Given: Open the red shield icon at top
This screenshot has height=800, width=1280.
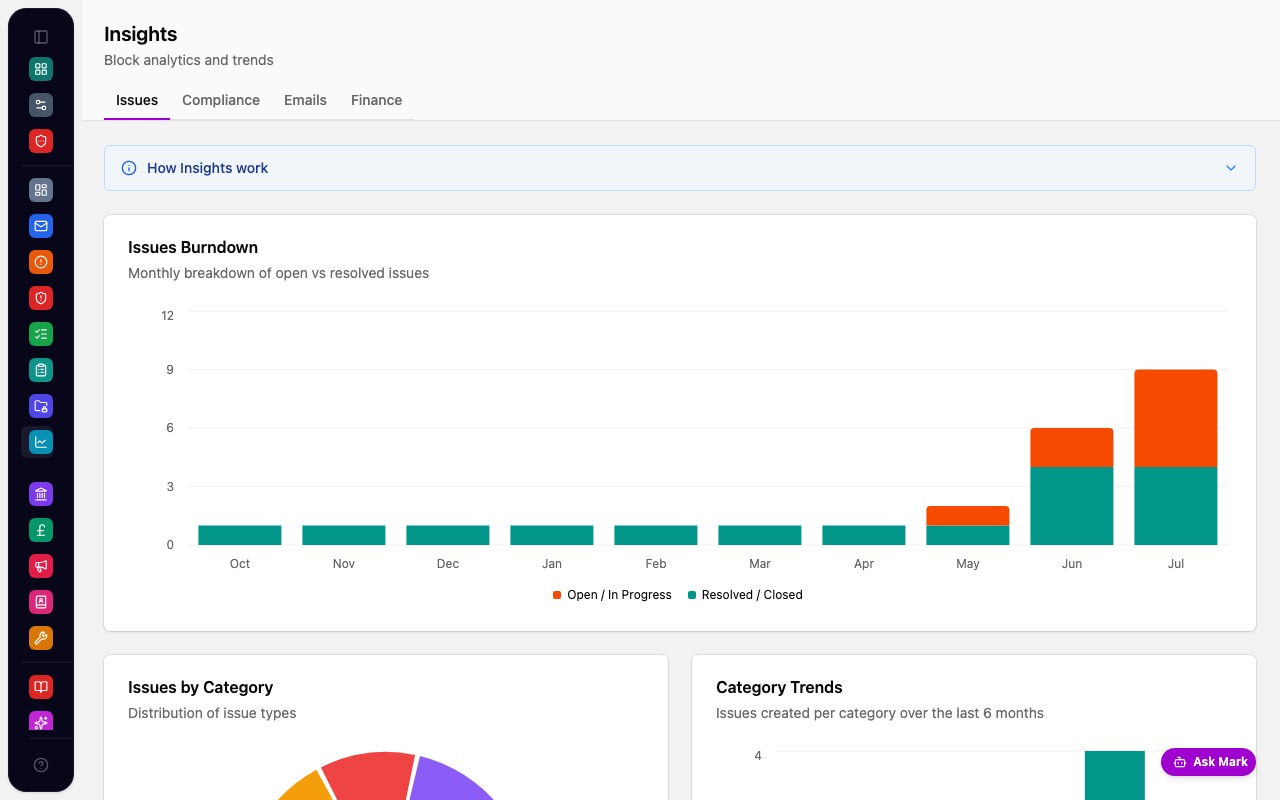Looking at the screenshot, I should pos(41,141).
